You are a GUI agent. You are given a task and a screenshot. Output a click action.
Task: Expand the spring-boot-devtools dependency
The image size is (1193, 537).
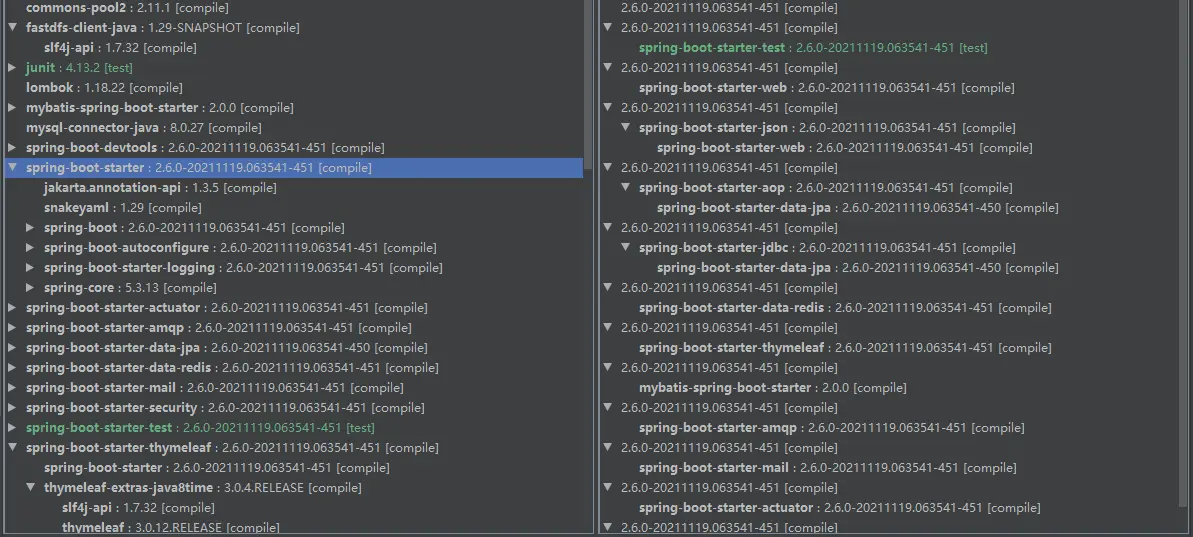click(x=12, y=148)
